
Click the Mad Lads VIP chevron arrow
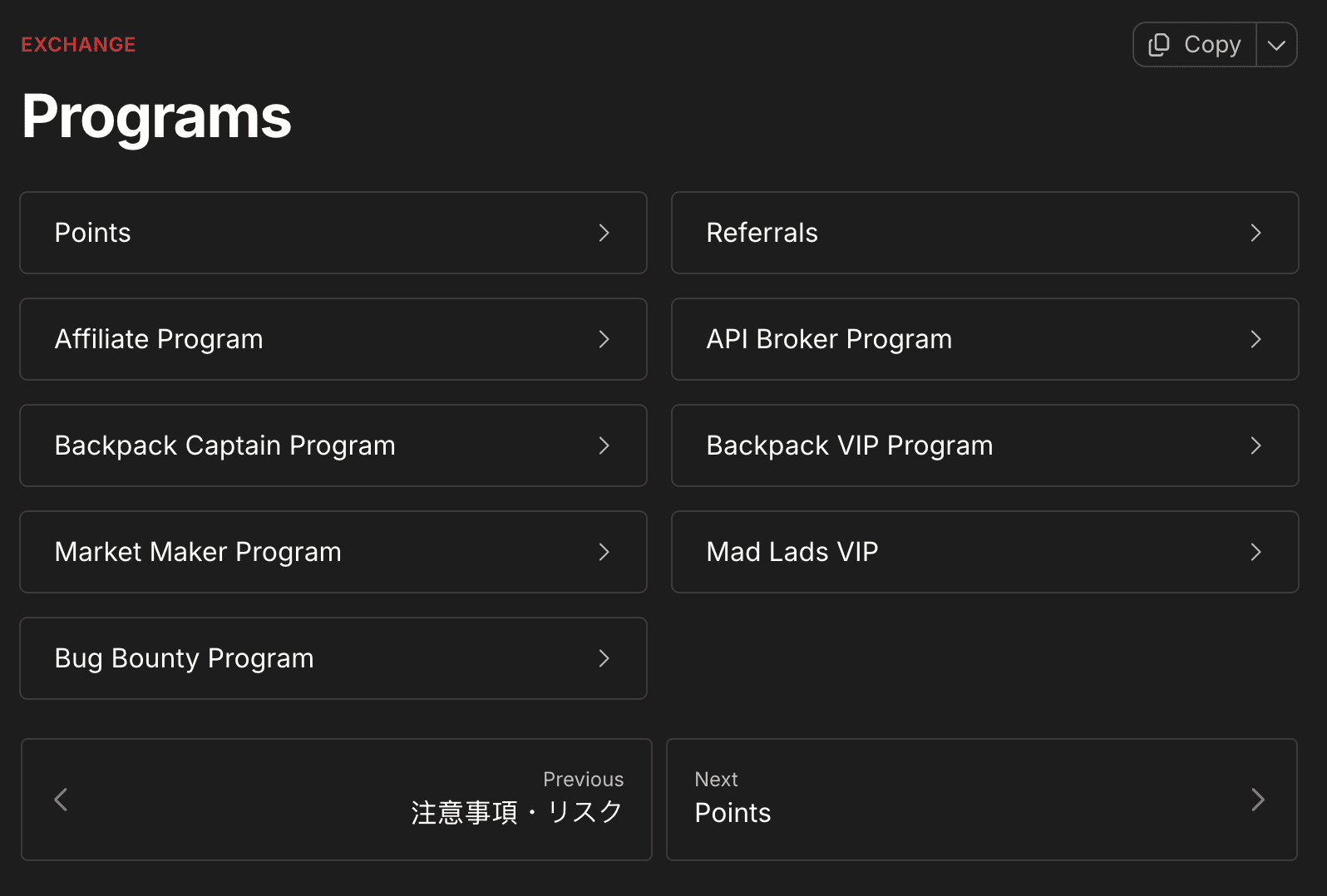(1255, 552)
